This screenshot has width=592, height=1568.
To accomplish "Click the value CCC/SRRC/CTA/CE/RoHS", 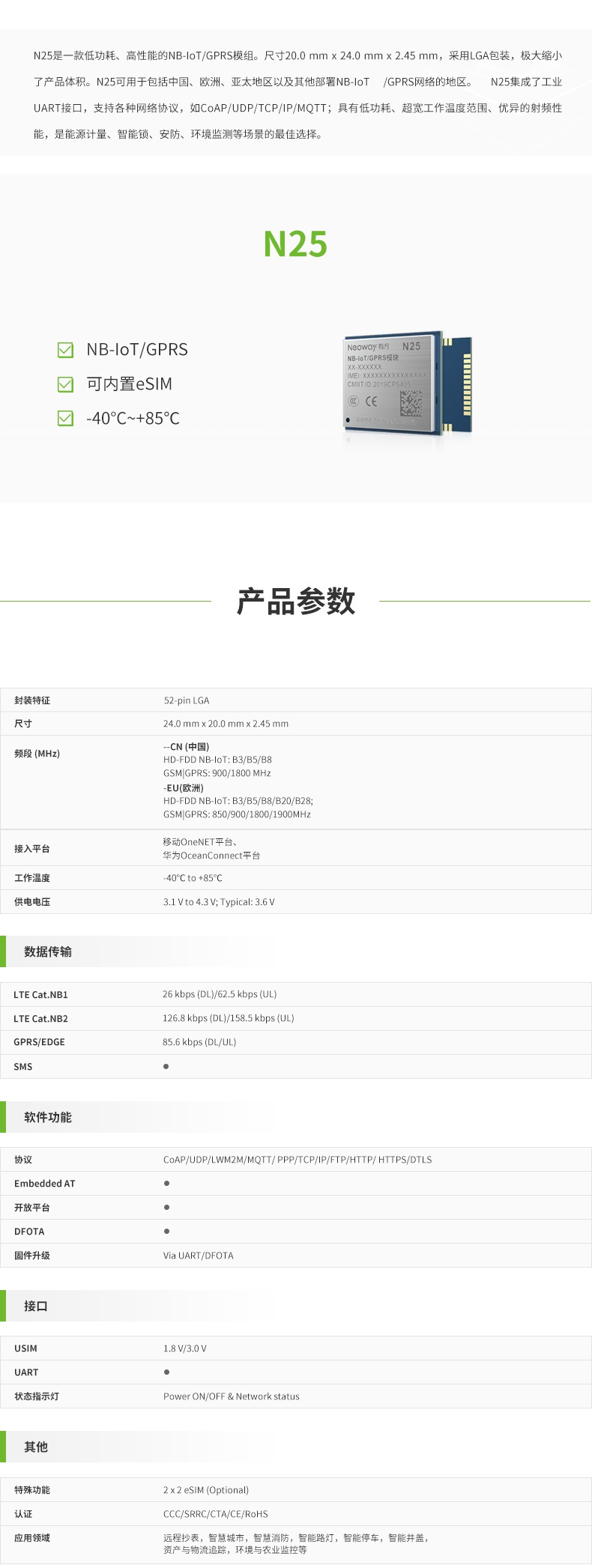I will pos(216,1514).
